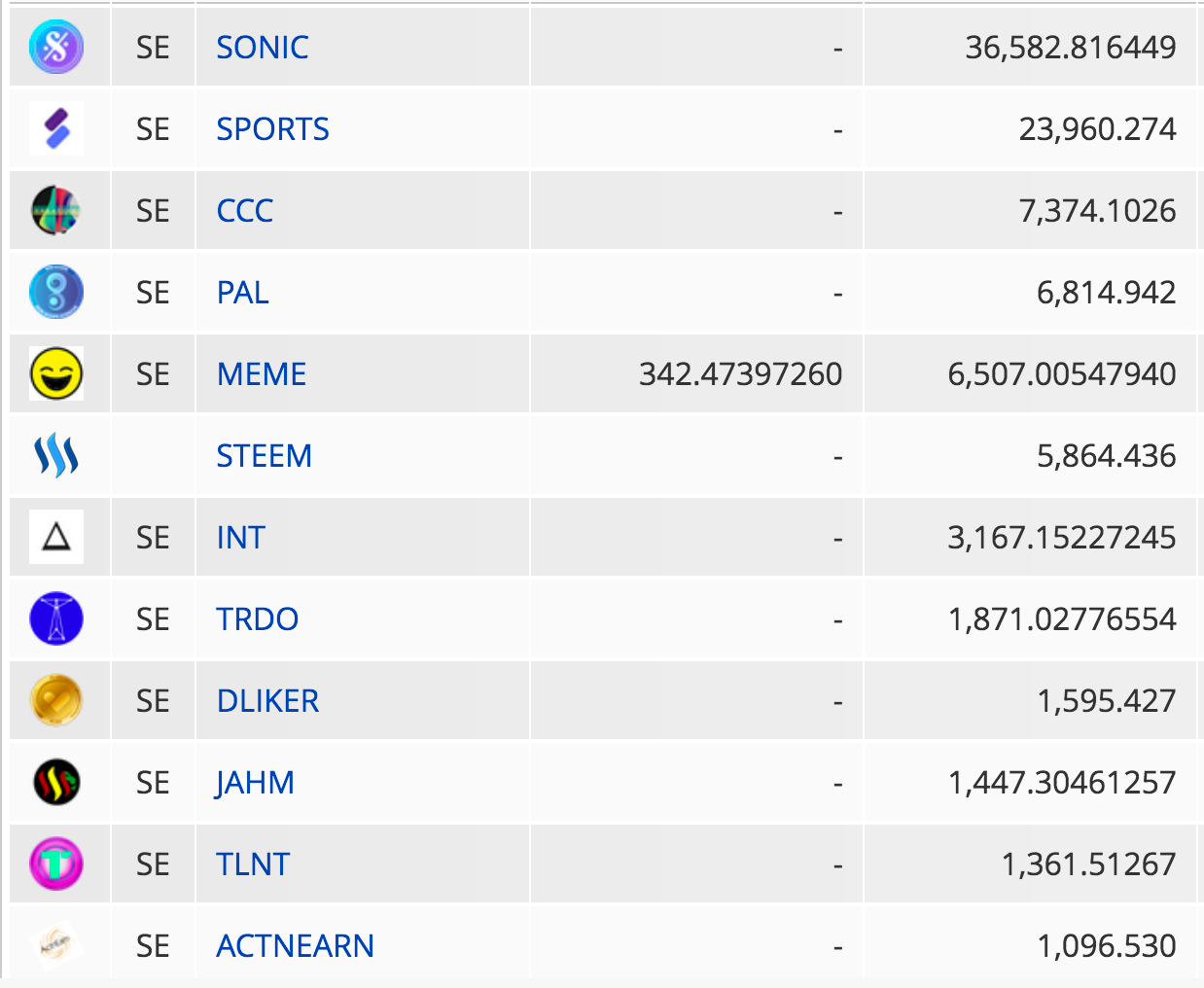Select the INT triangle icon
This screenshot has height=988, width=1204.
[x=56, y=537]
